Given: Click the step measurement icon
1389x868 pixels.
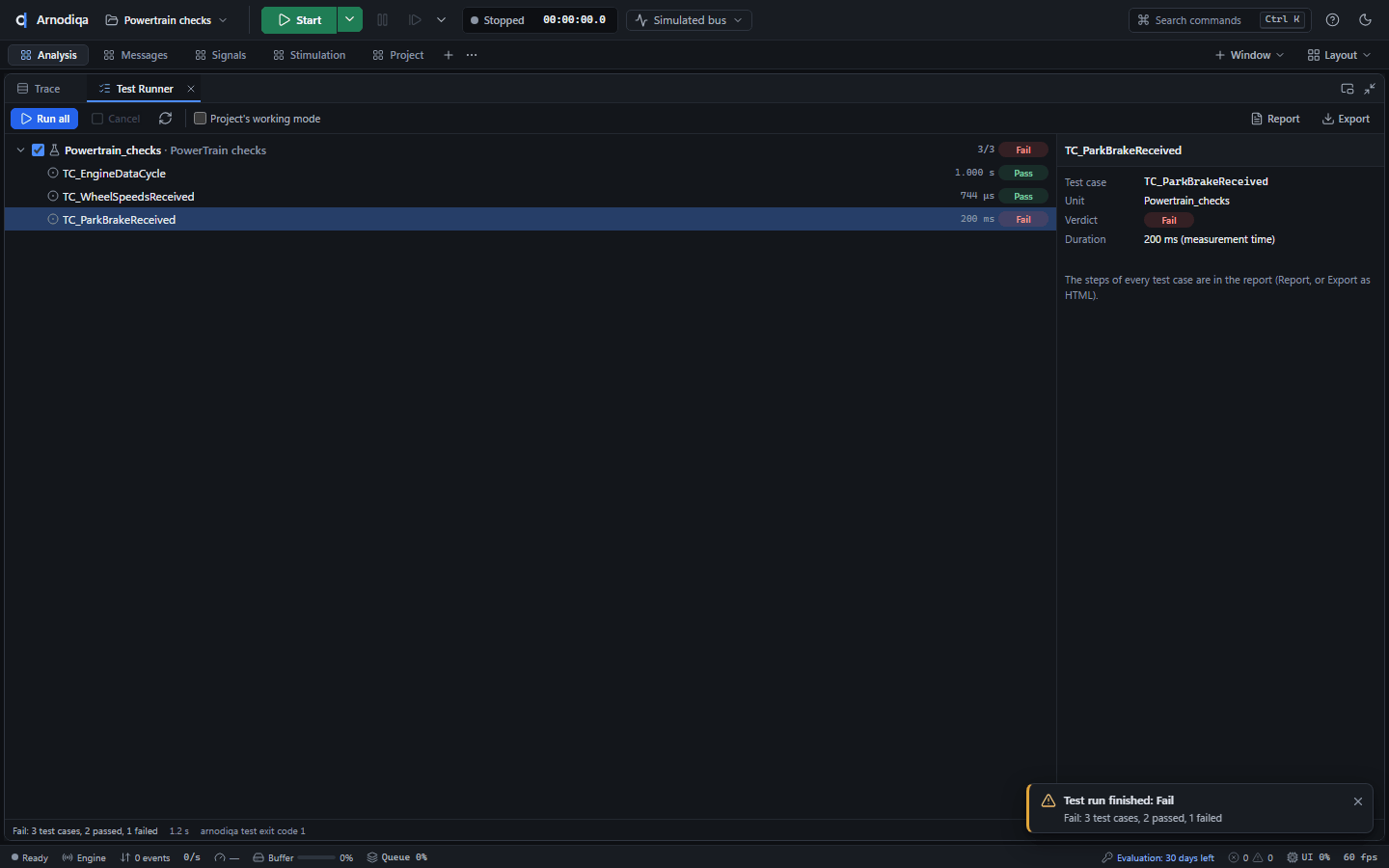Looking at the screenshot, I should 415,20.
